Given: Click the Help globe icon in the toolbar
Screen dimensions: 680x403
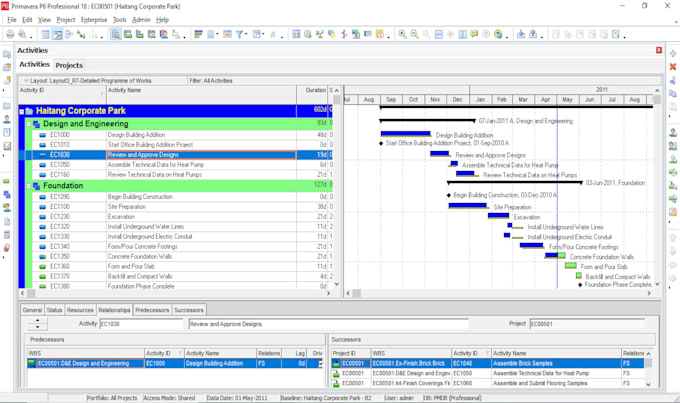Looking at the screenshot, I should 498,34.
